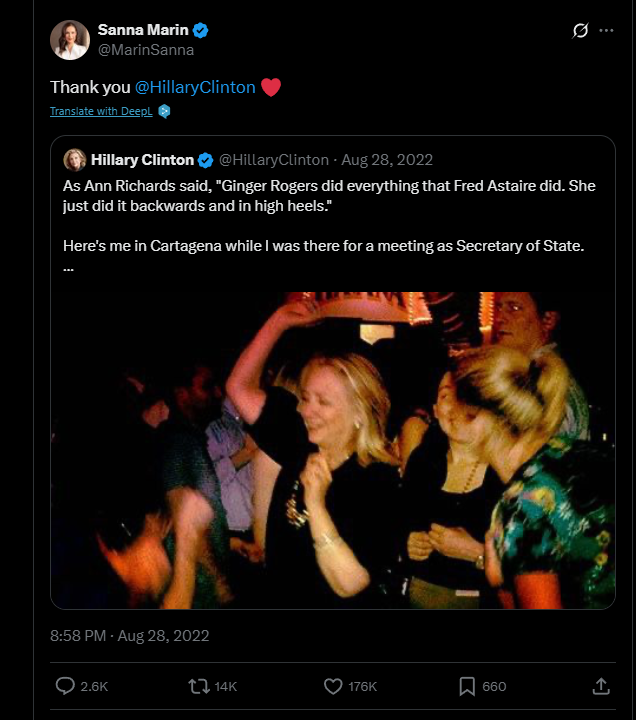Click Translate with DeepL link
636x720 pixels.
[102, 111]
